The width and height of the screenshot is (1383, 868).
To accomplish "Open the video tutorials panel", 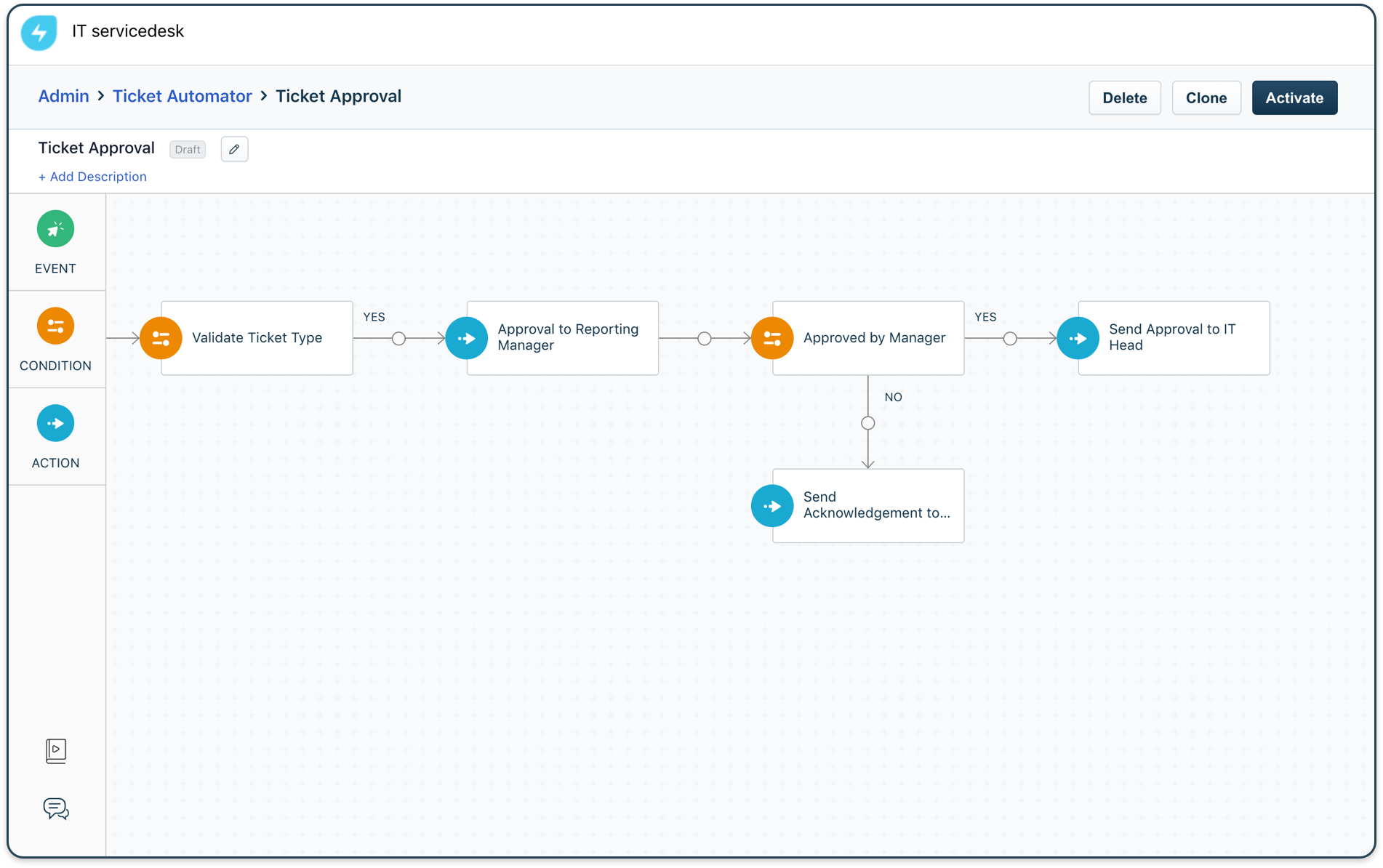I will click(55, 750).
